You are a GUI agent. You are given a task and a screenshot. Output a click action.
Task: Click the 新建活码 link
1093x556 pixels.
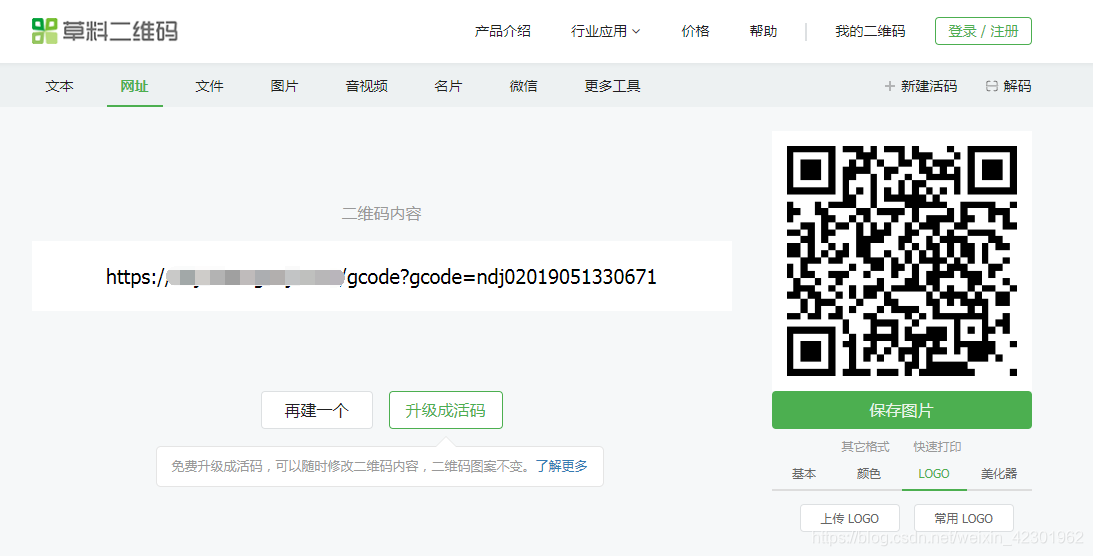[928, 86]
